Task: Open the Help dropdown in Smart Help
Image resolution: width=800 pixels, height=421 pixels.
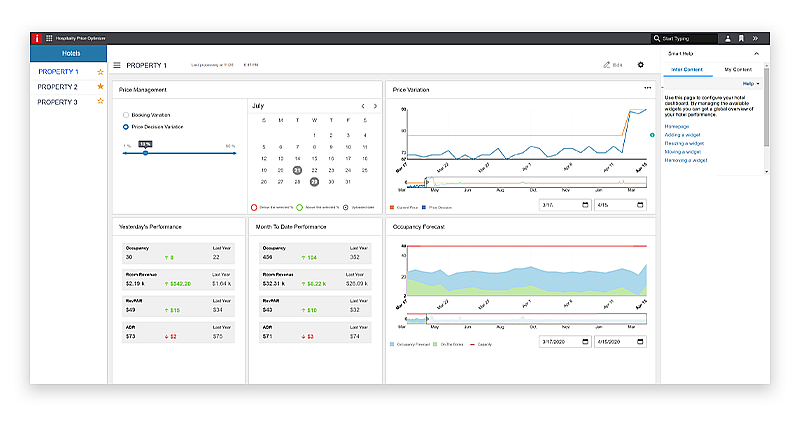Action: point(751,84)
